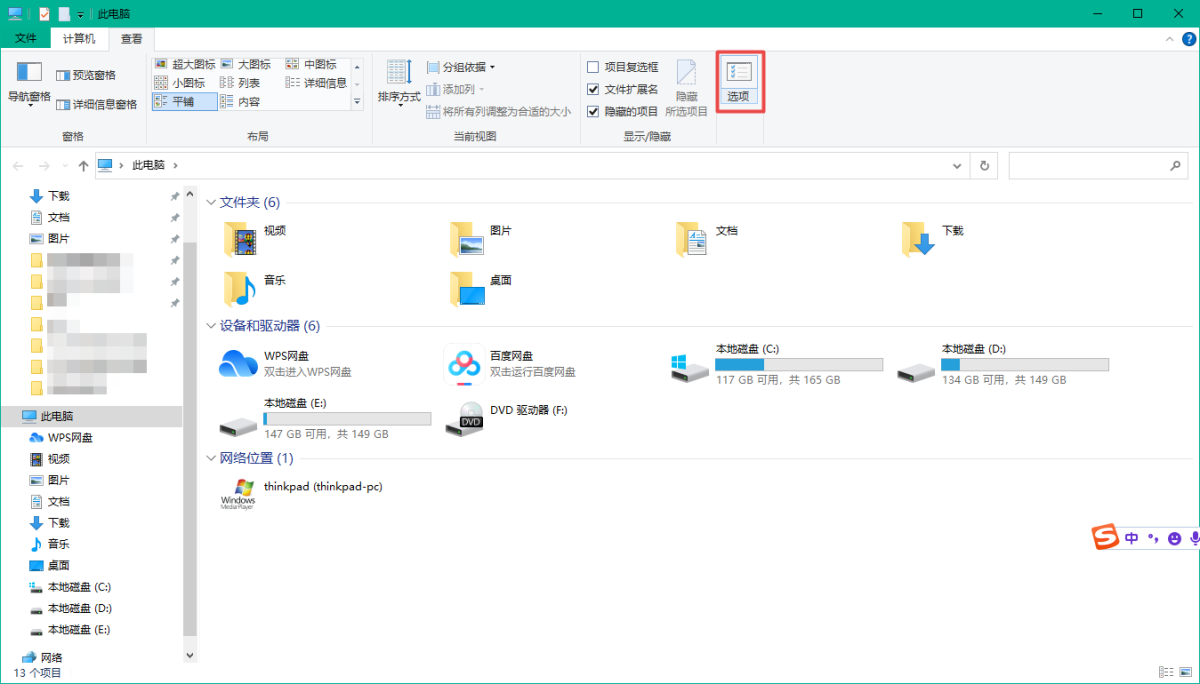This screenshot has height=684, width=1200.
Task: Select 超大图标 extra large icons layout
Action: click(185, 64)
